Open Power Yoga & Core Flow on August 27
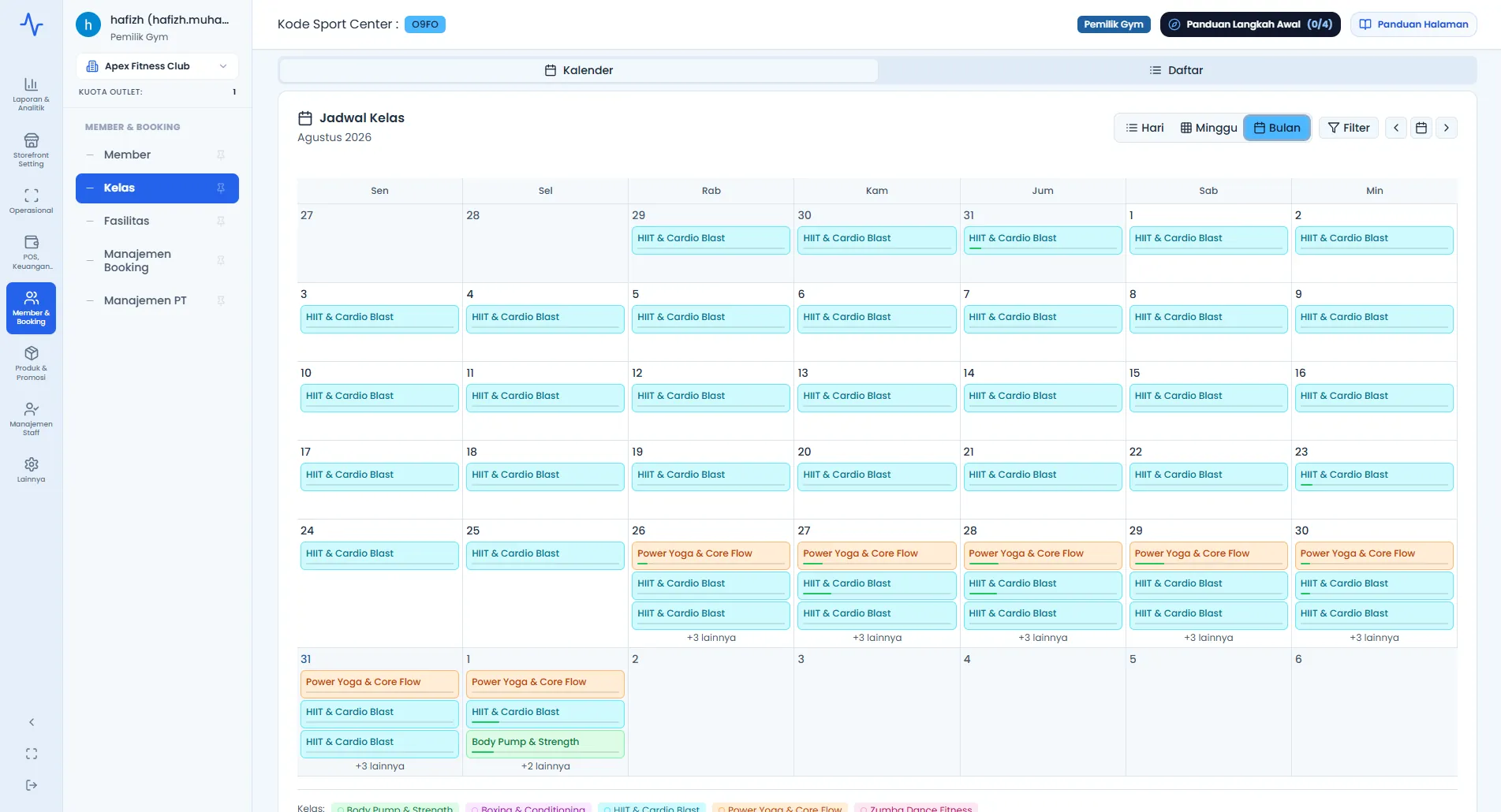This screenshot has height=812, width=1501. pyautogui.click(x=876, y=556)
